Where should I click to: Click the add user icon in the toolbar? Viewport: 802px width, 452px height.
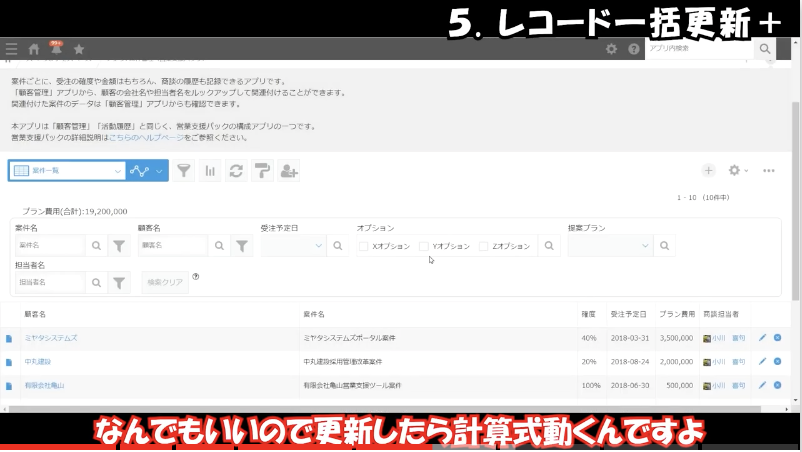click(x=289, y=171)
